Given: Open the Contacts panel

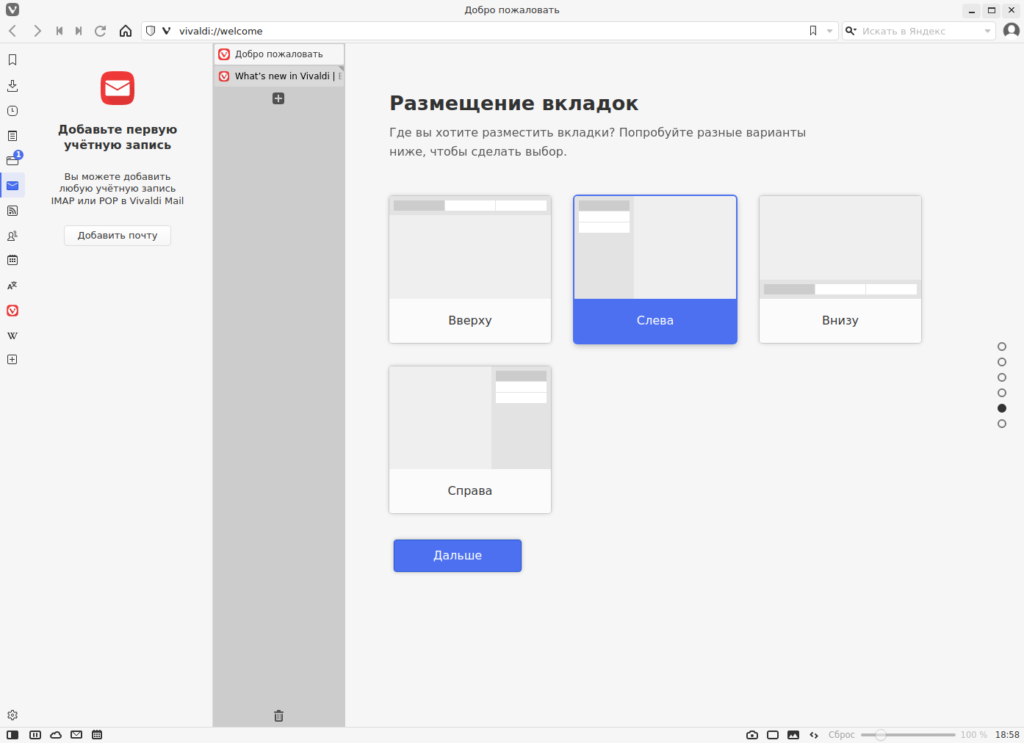Looking at the screenshot, I should (x=12, y=236).
